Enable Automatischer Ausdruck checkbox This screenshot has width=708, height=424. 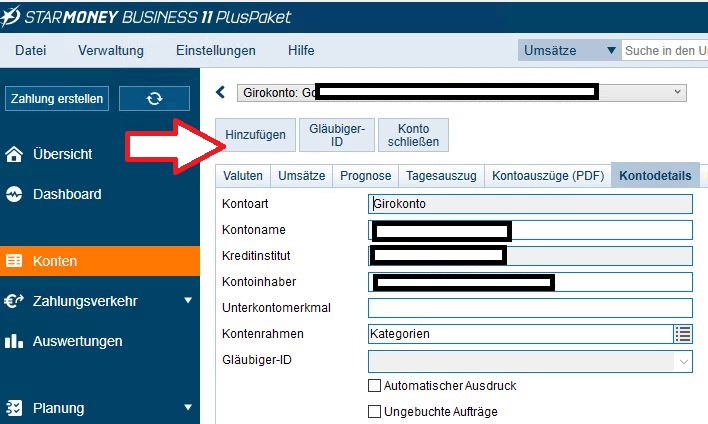click(x=374, y=386)
